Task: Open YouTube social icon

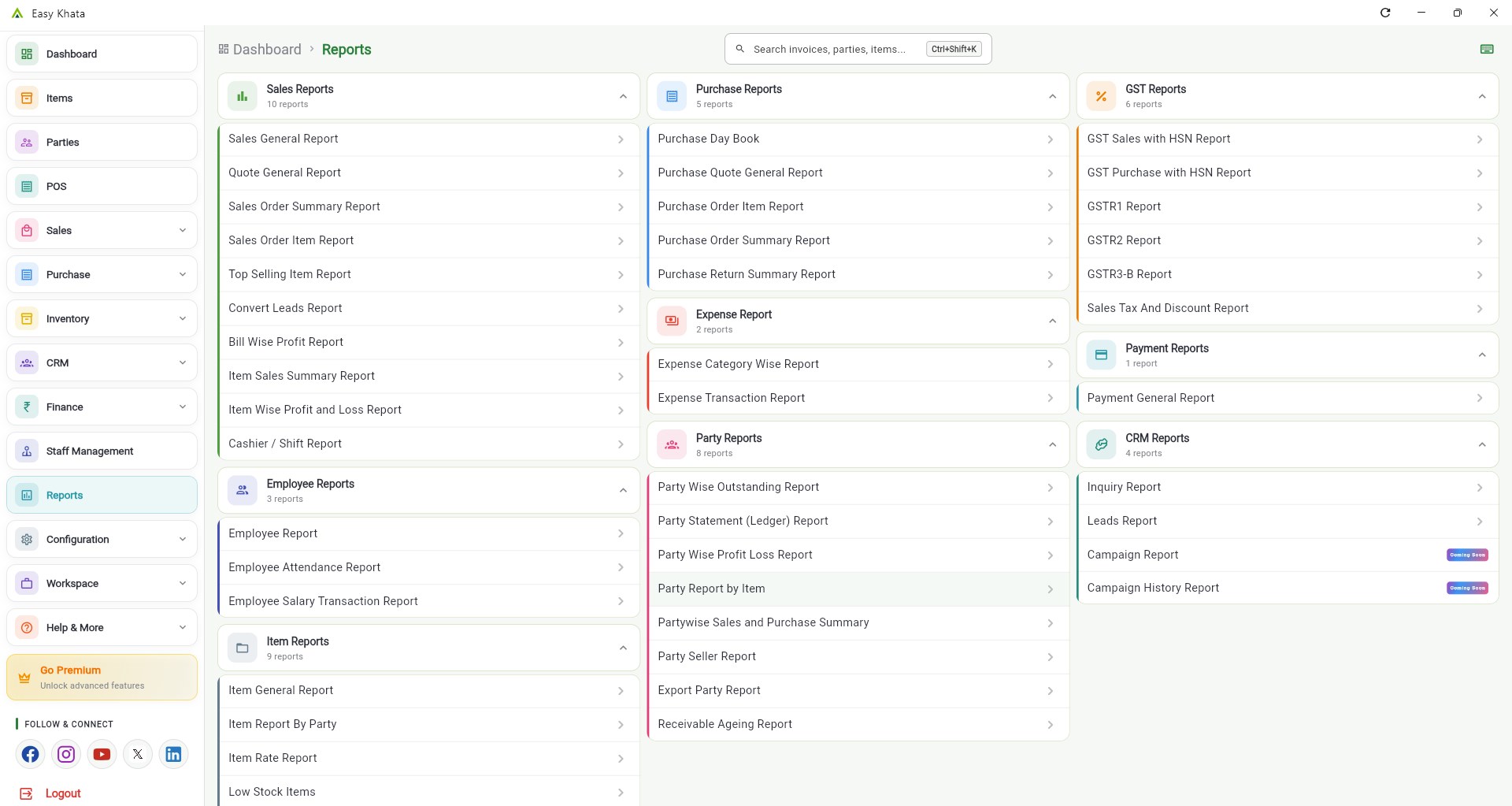Action: (x=102, y=754)
